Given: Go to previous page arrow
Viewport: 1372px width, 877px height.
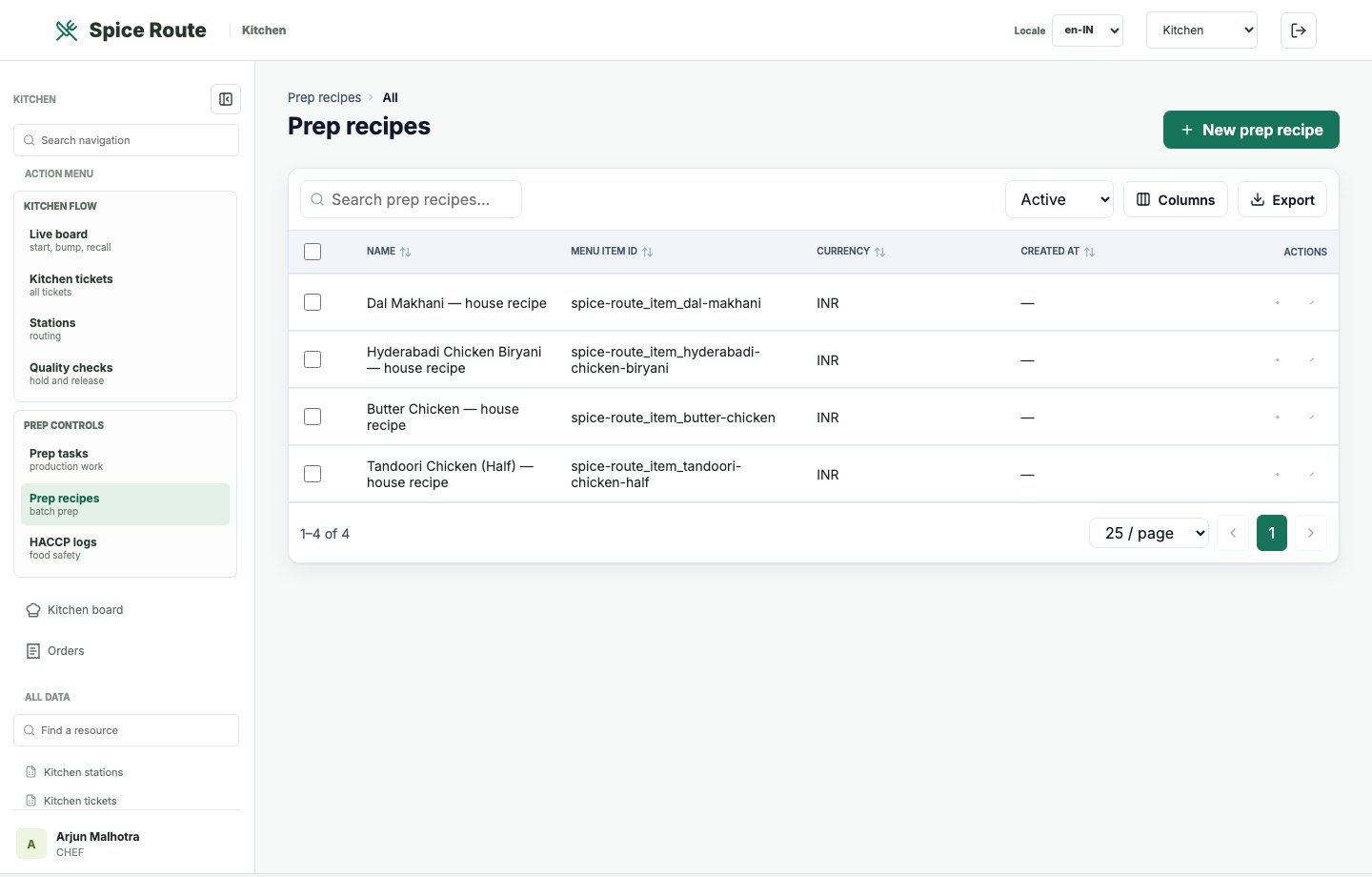Looking at the screenshot, I should point(1233,533).
